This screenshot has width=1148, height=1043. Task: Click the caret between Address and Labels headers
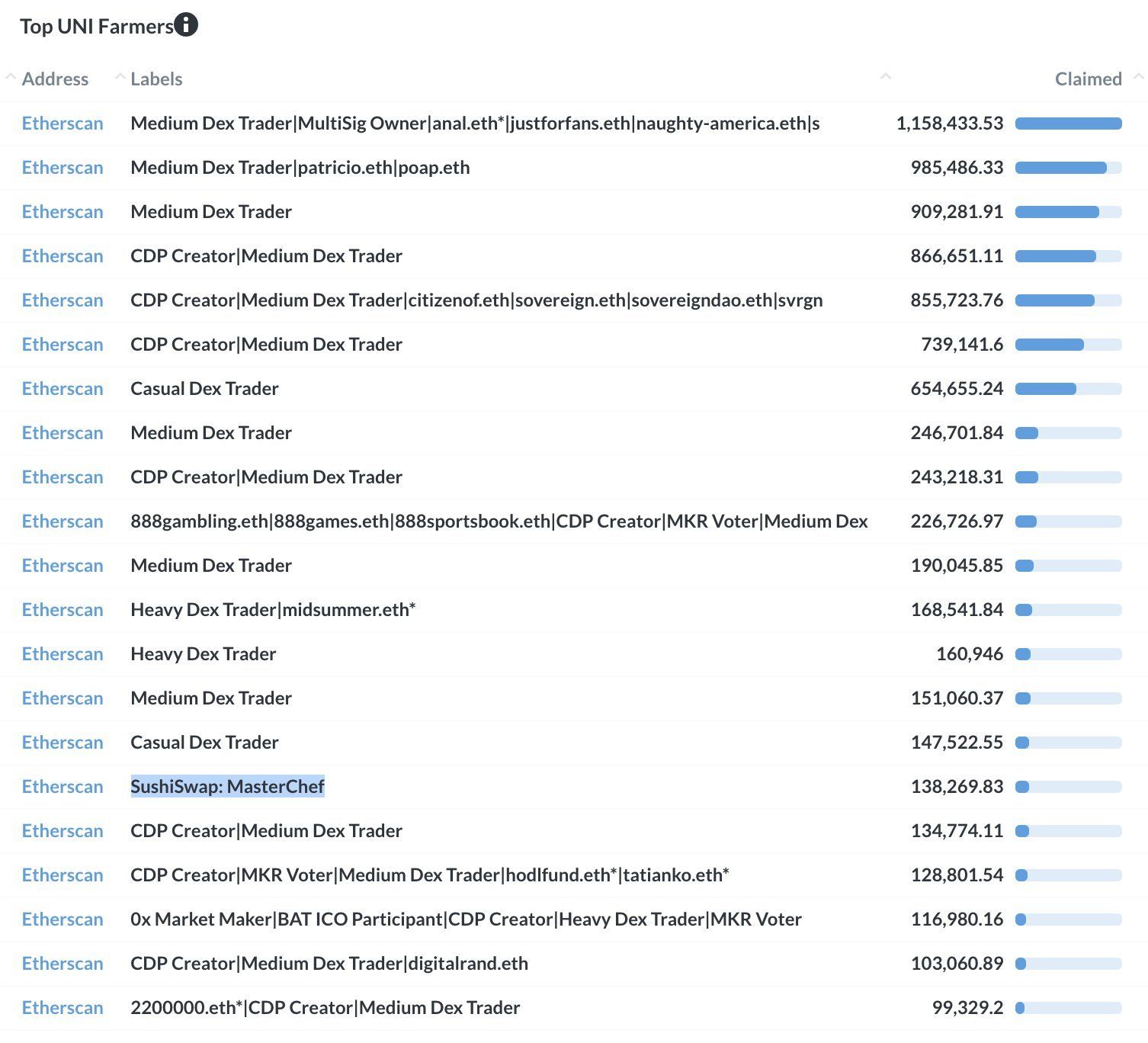pos(120,77)
